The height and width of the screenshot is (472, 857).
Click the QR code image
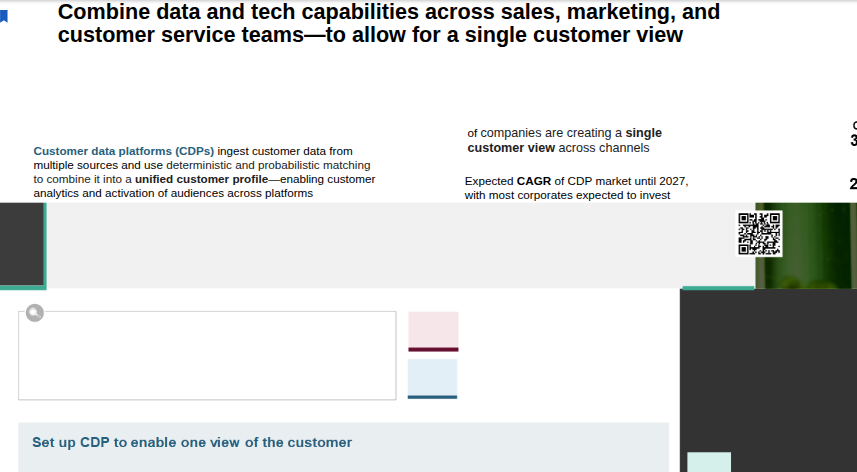click(x=759, y=234)
